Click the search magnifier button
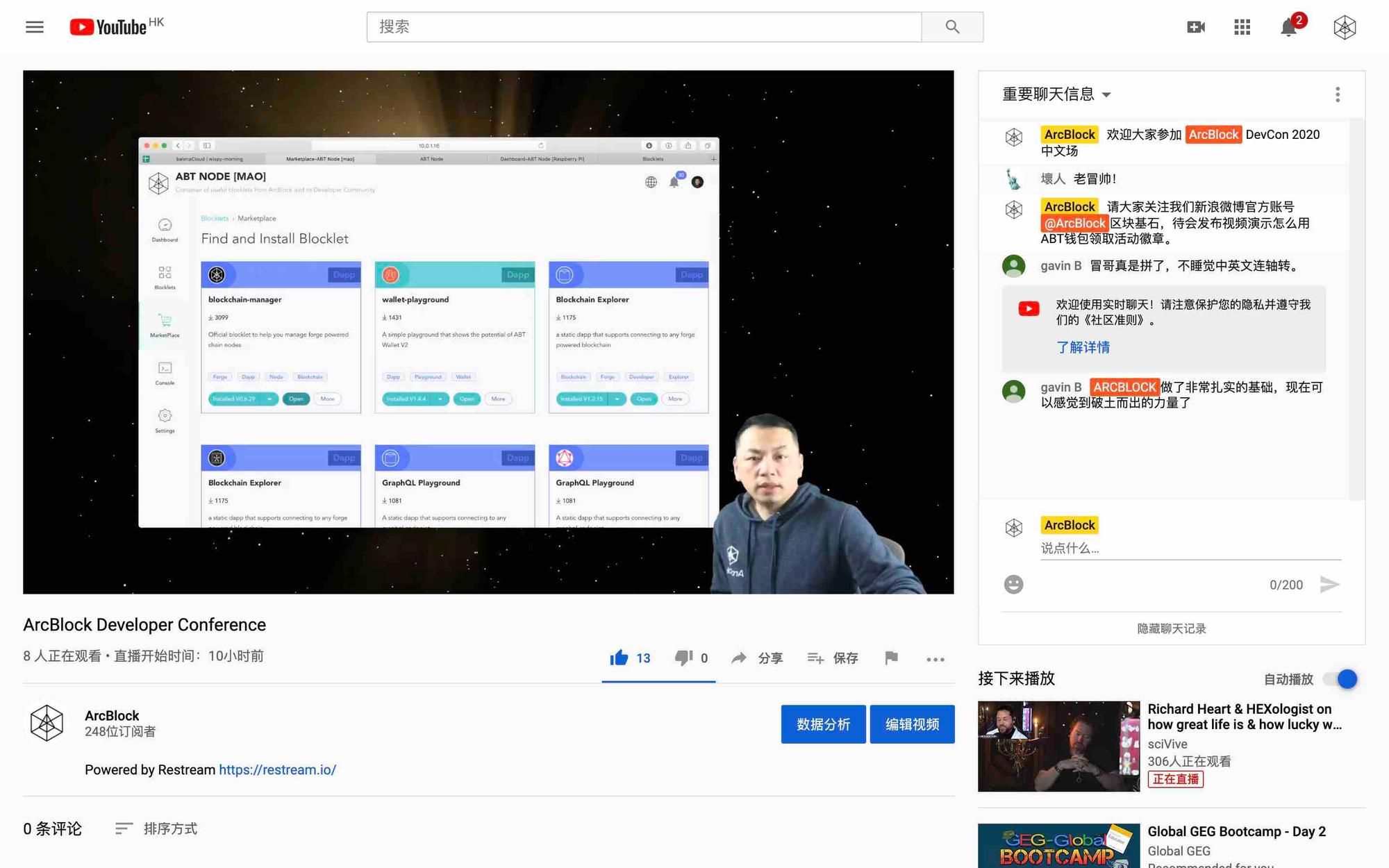Viewport: 1389px width, 868px height. pos(952,27)
